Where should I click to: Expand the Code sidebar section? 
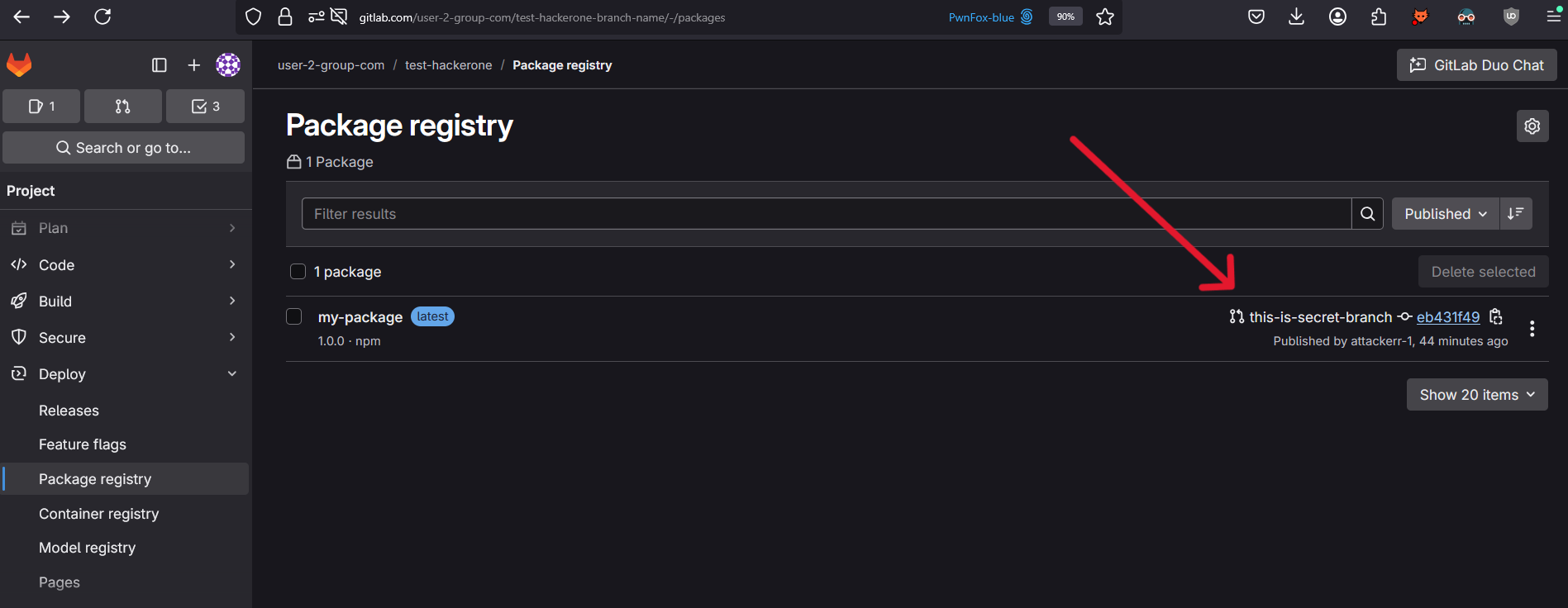coord(126,265)
